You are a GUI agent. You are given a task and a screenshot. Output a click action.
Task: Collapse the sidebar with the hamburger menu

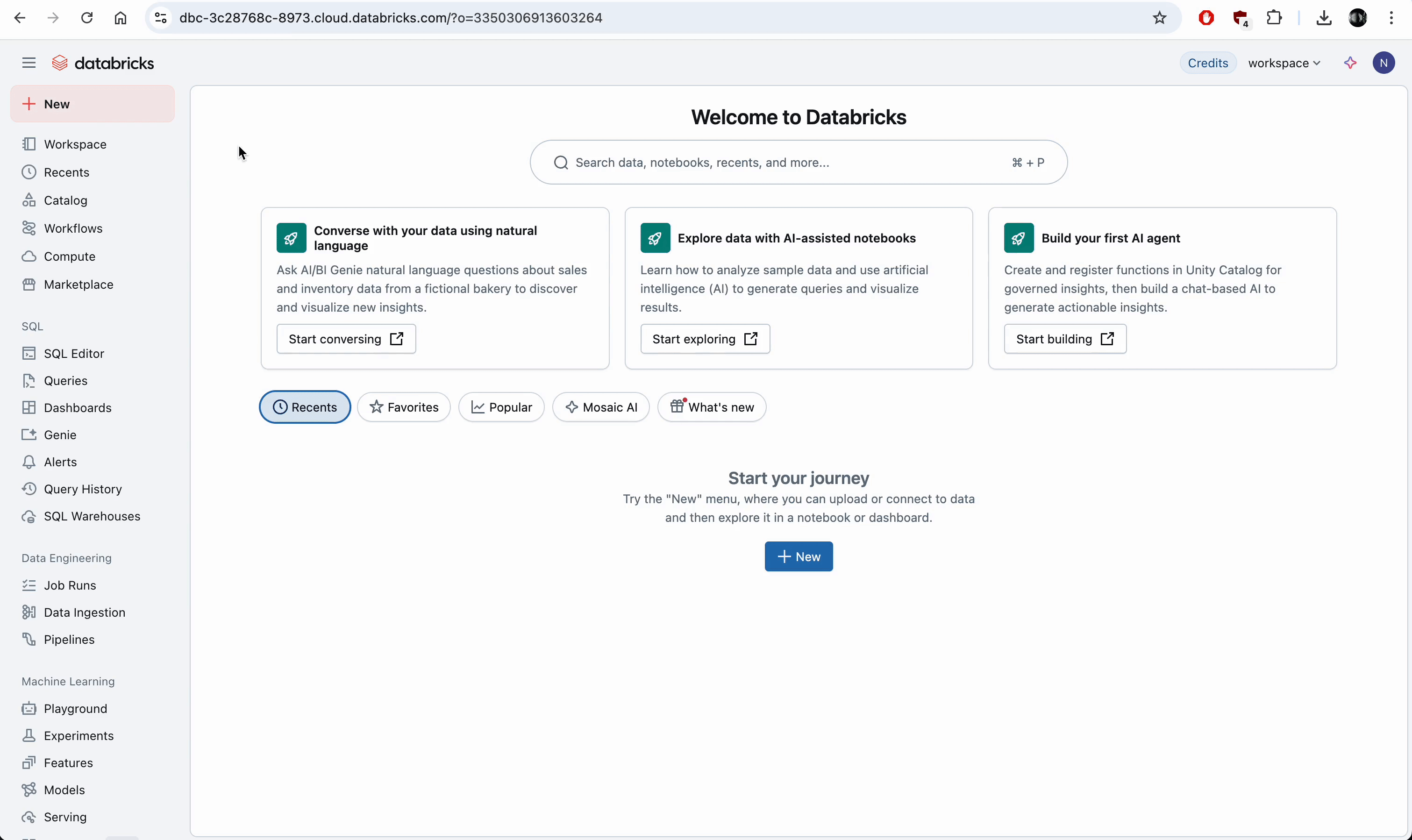29,62
